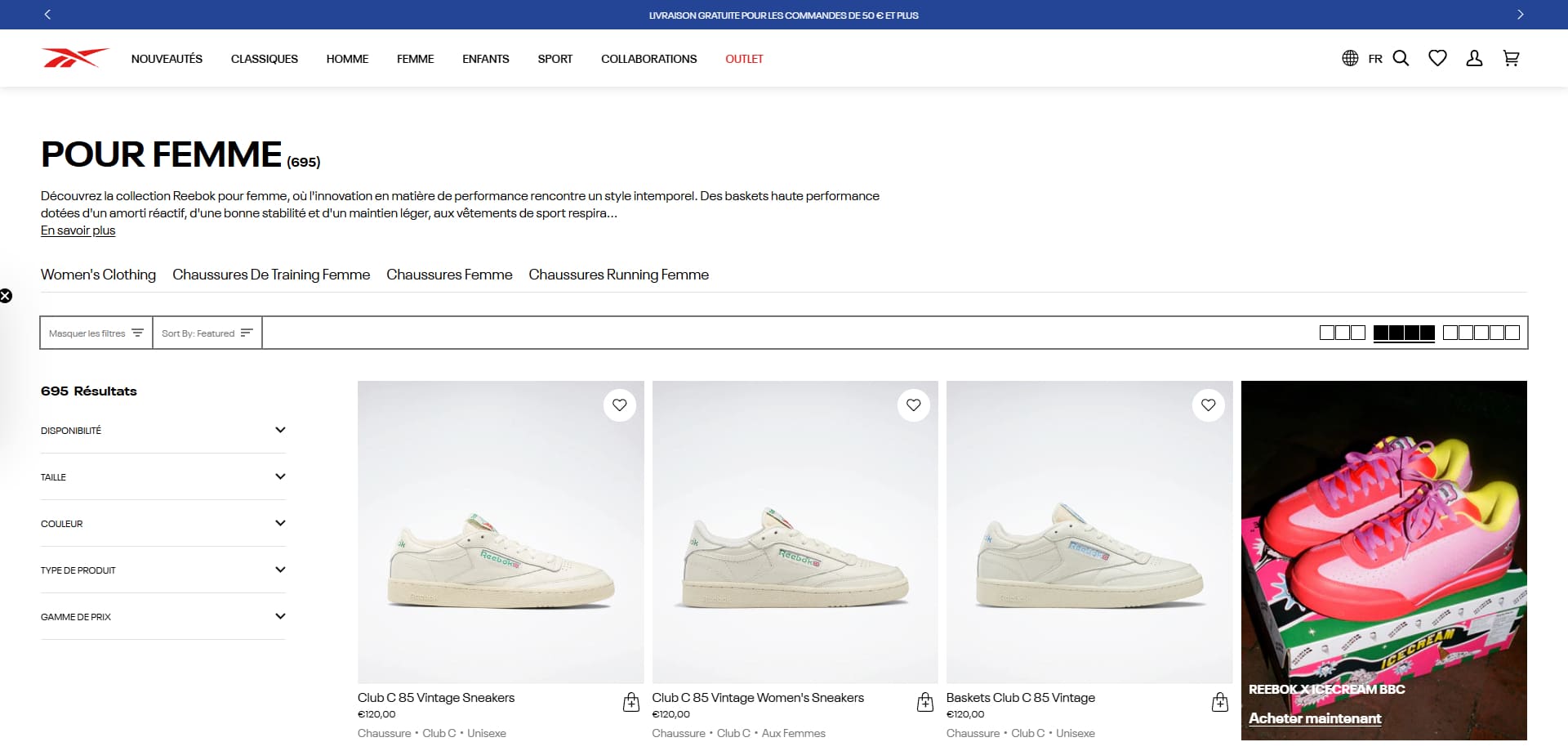
Task: Favorite Club C 85 Vintage Women's Sneakers
Action: pyautogui.click(x=914, y=405)
